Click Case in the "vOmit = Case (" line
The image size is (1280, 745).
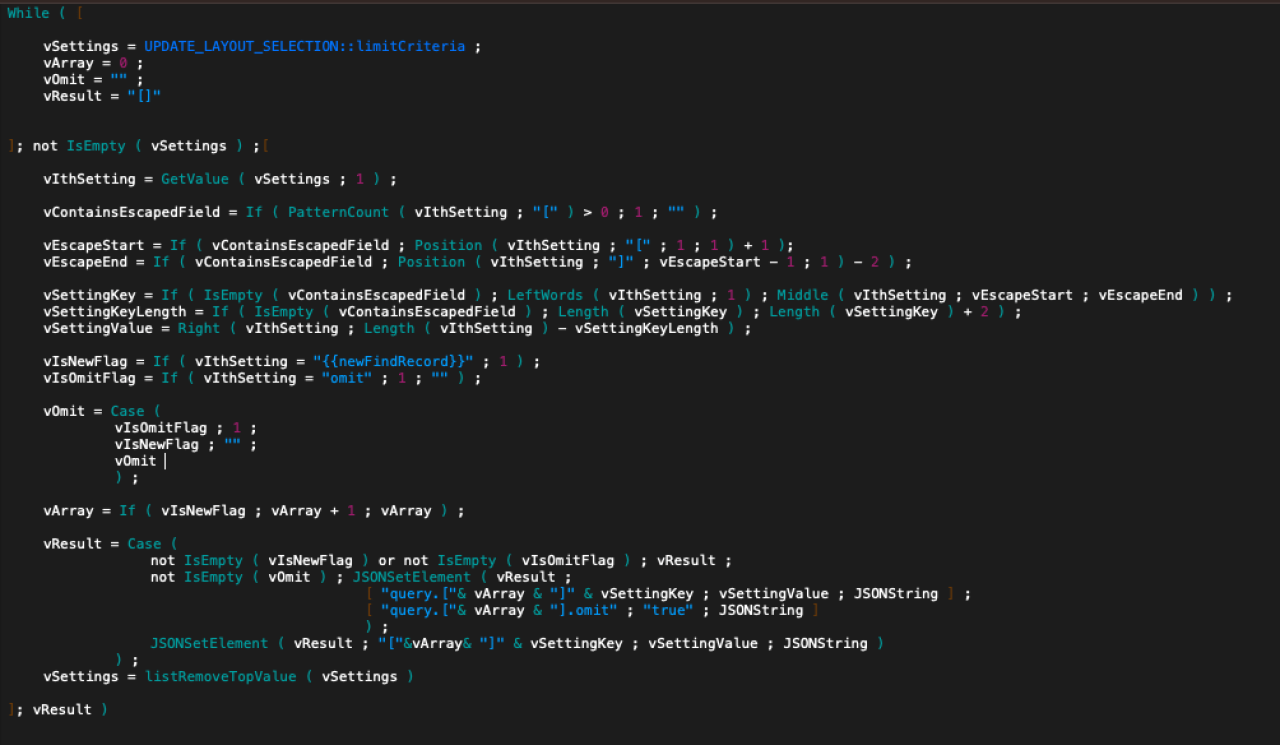point(127,411)
